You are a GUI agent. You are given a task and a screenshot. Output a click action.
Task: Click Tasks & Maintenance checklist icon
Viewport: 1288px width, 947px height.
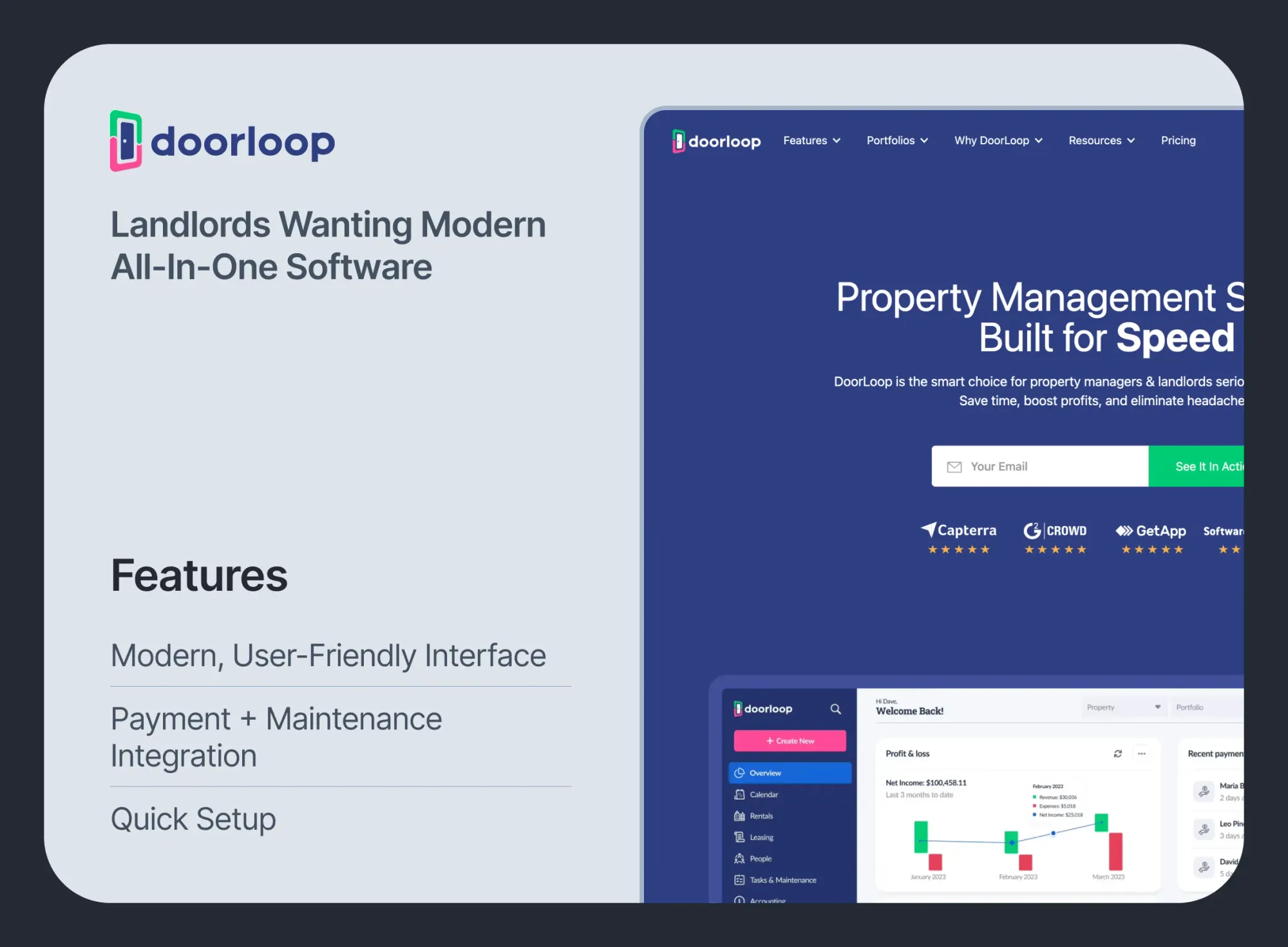tap(739, 879)
